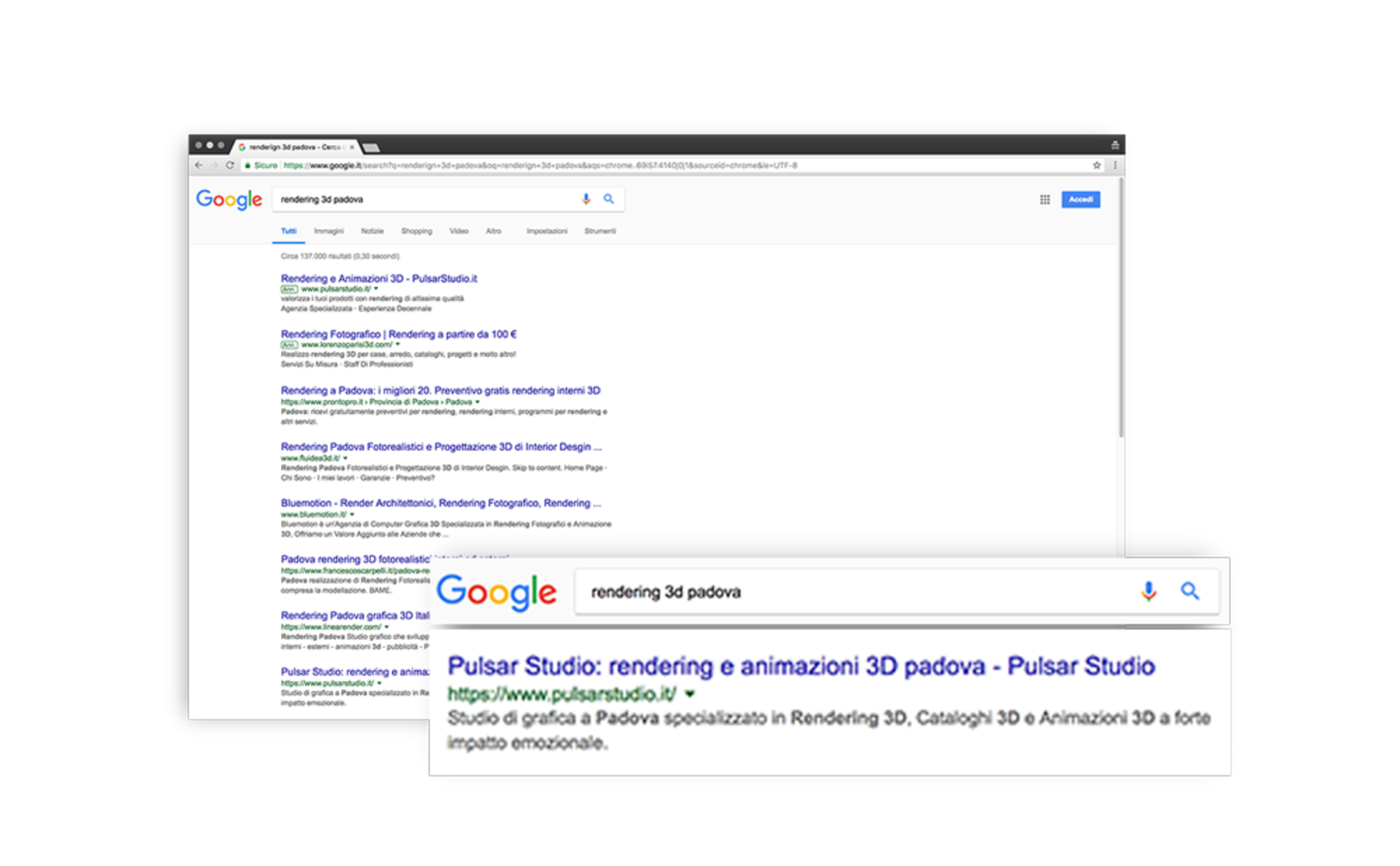Click the voice search microphone in browser window
This screenshot has width=1400, height=866.
[586, 199]
